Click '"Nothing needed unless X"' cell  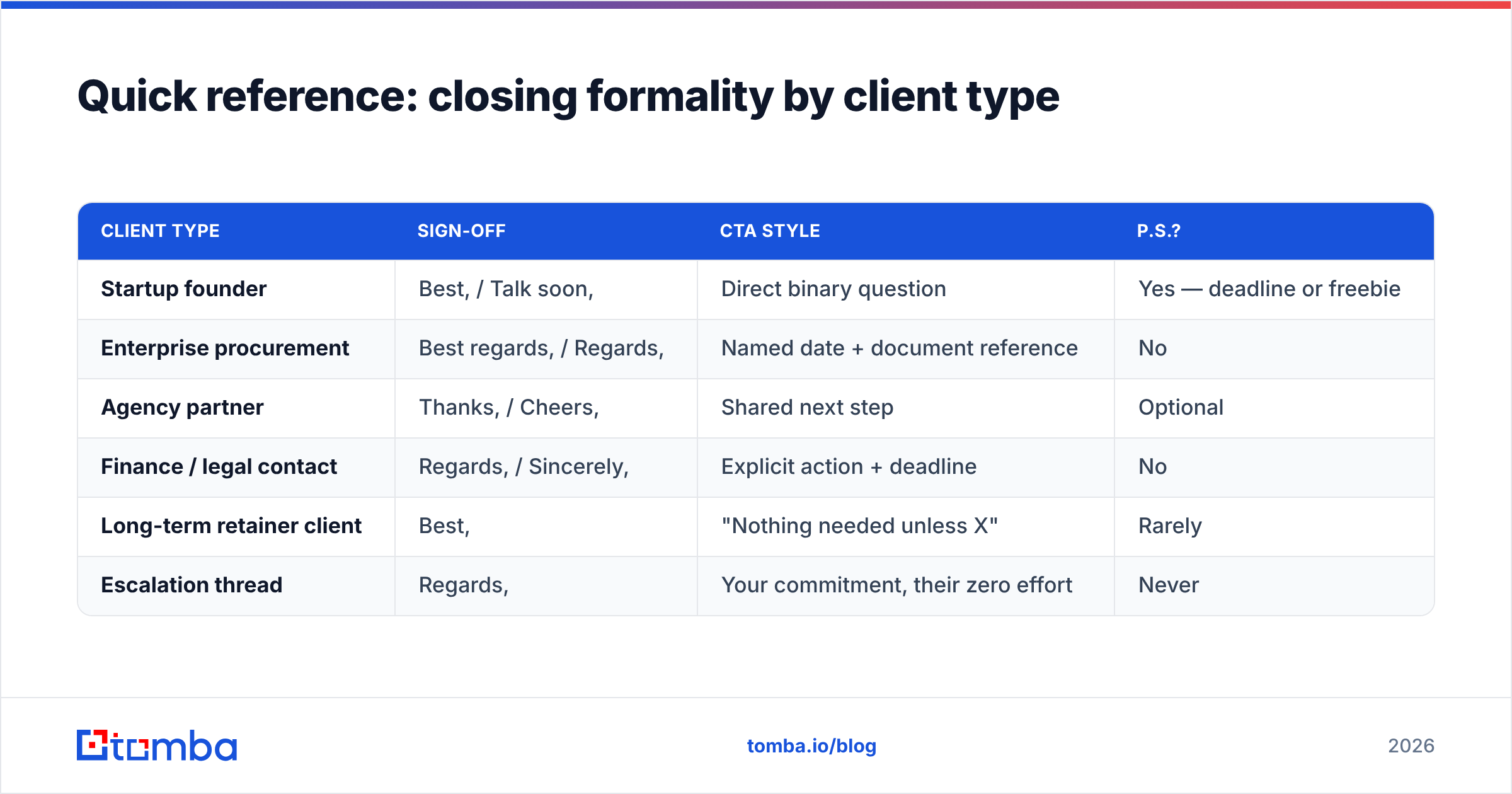[x=906, y=526]
